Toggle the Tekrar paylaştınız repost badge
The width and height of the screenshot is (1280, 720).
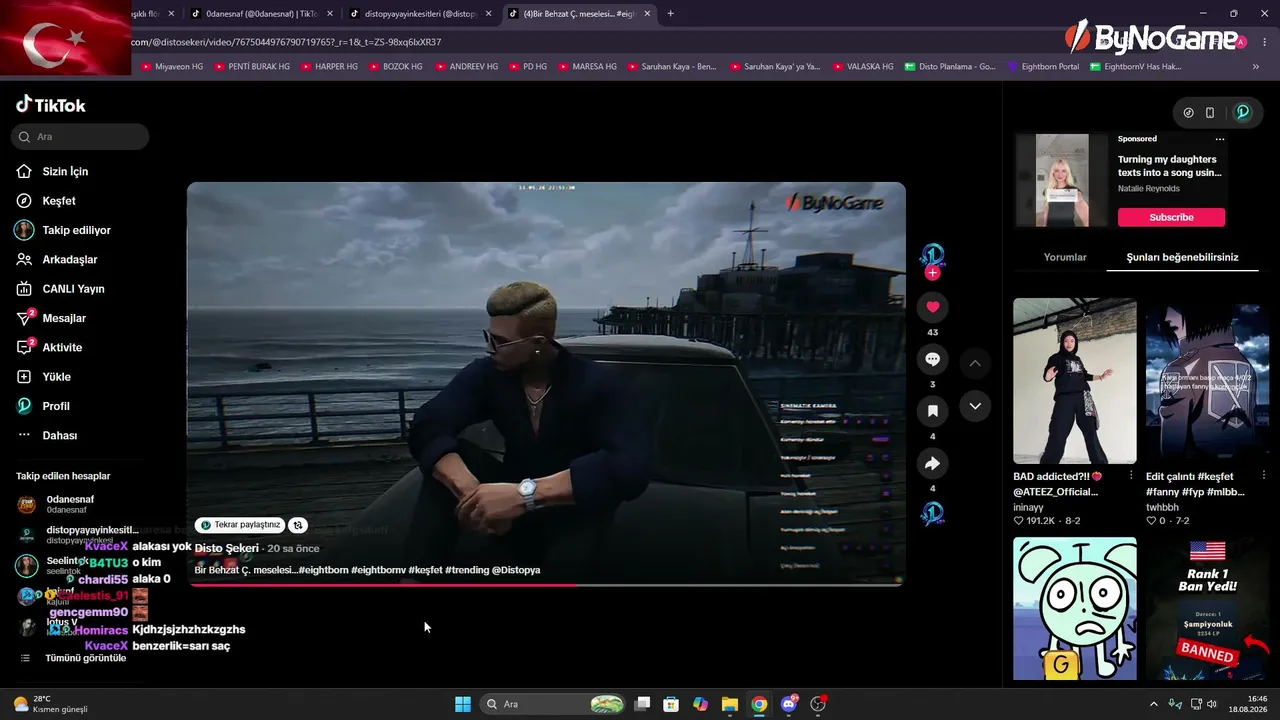(x=240, y=525)
